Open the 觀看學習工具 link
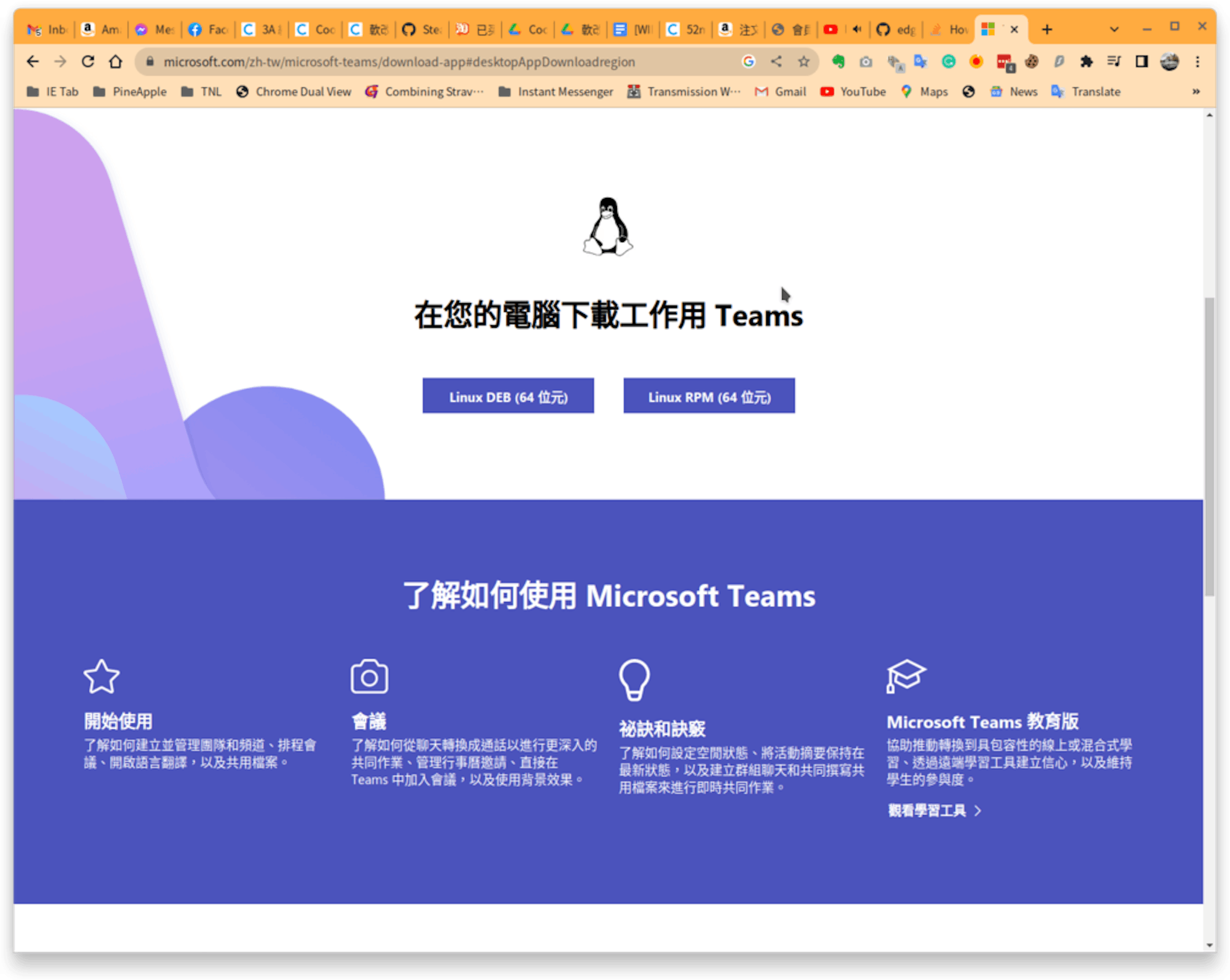Viewport: 1230px width, 980px height. (x=935, y=810)
